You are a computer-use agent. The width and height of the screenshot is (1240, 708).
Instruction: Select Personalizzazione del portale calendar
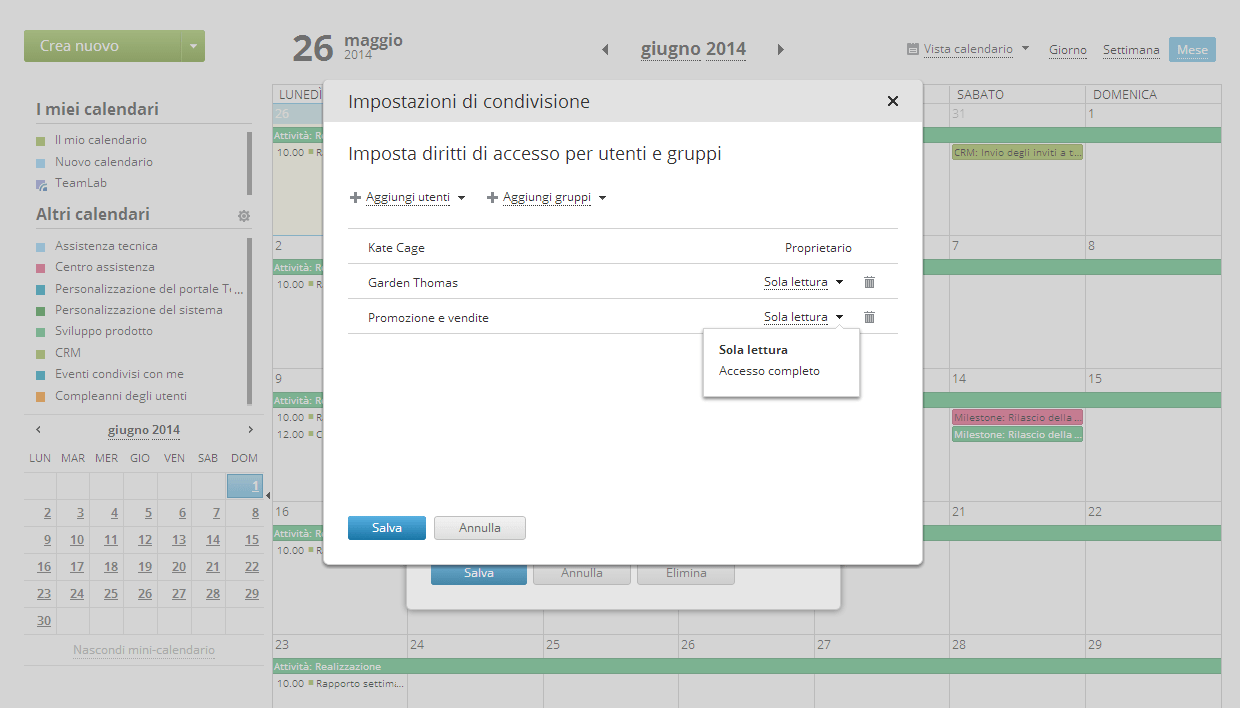pos(149,289)
